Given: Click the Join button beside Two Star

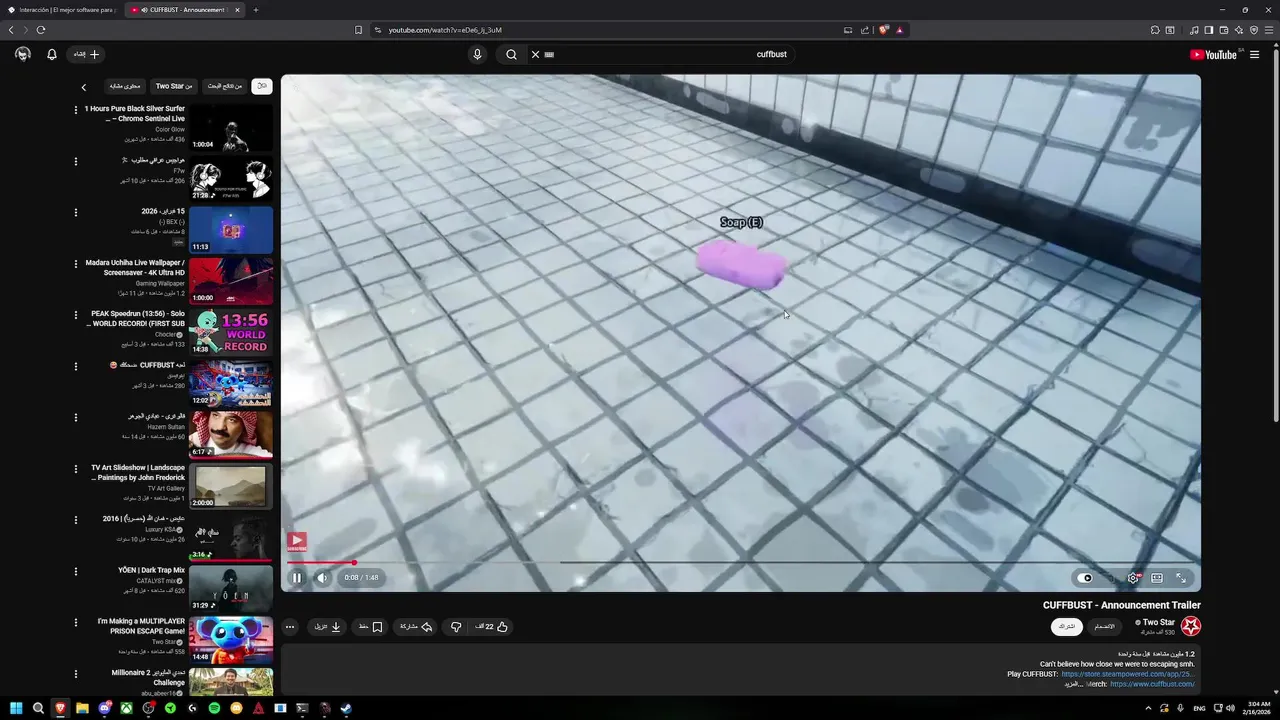Looking at the screenshot, I should pyautogui.click(x=1104, y=627).
